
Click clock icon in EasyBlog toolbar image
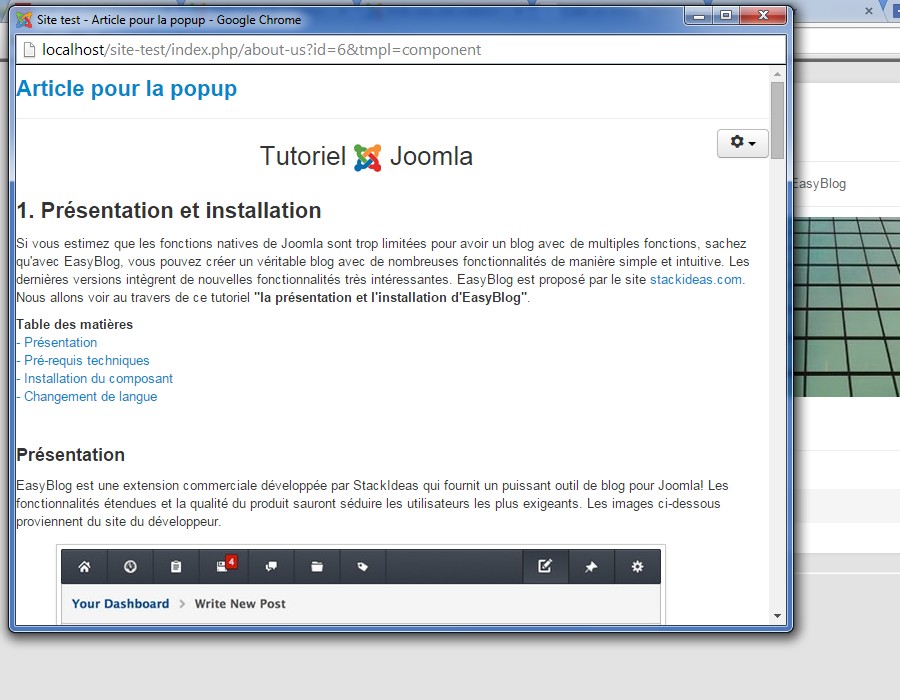point(130,567)
